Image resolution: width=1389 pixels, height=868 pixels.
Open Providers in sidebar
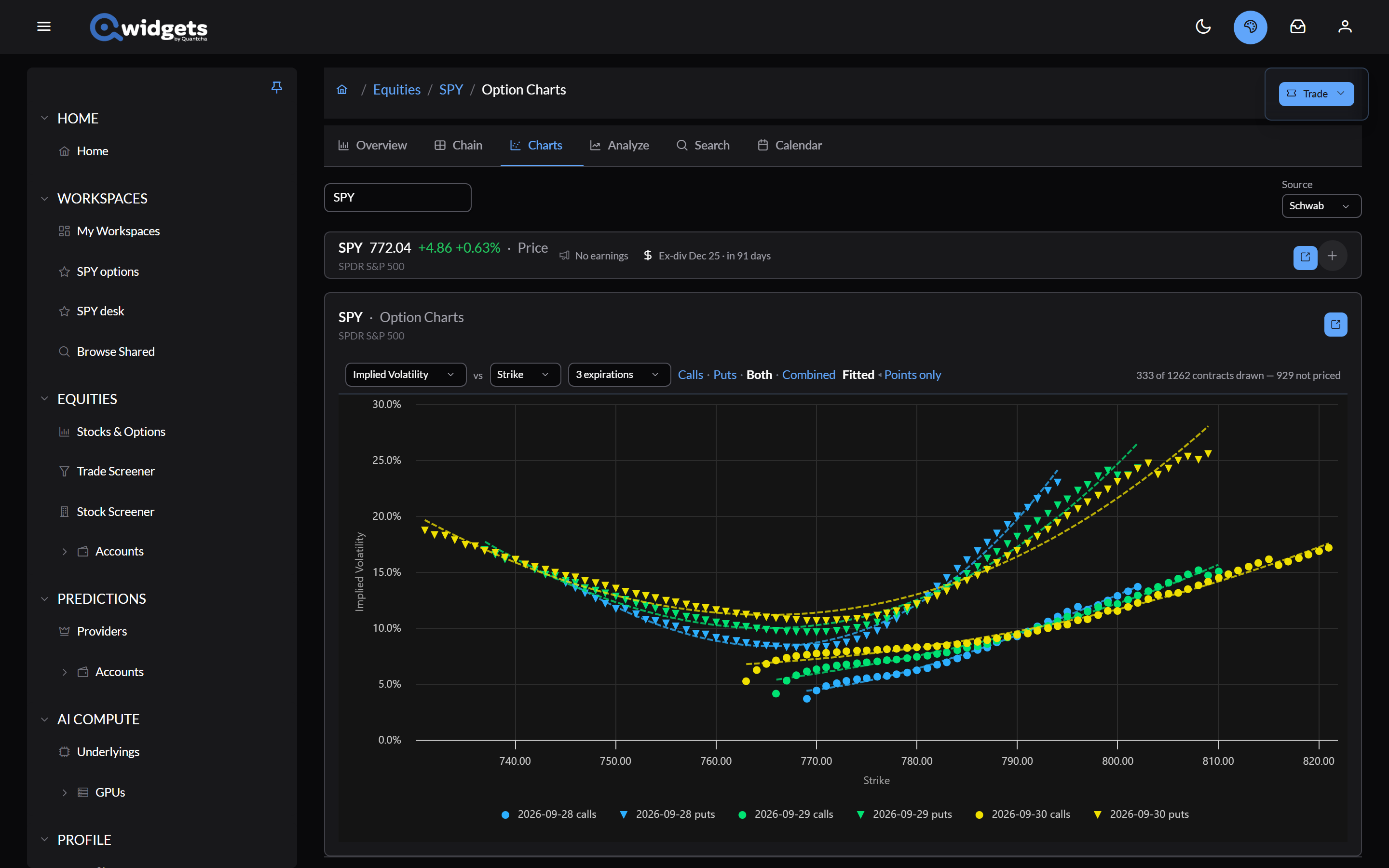point(93,632)
